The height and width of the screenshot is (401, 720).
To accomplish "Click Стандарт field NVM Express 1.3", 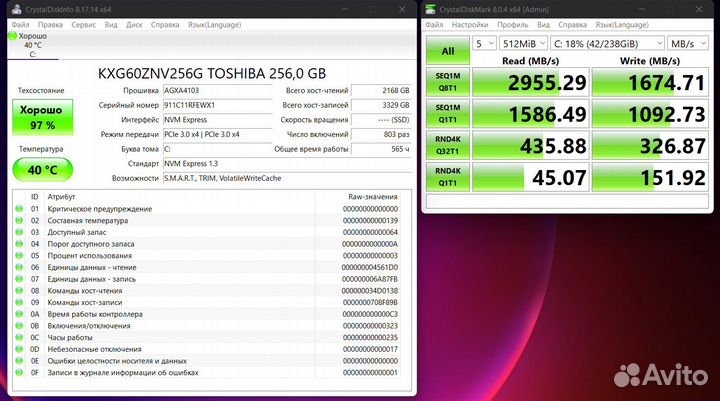I will click(287, 164).
